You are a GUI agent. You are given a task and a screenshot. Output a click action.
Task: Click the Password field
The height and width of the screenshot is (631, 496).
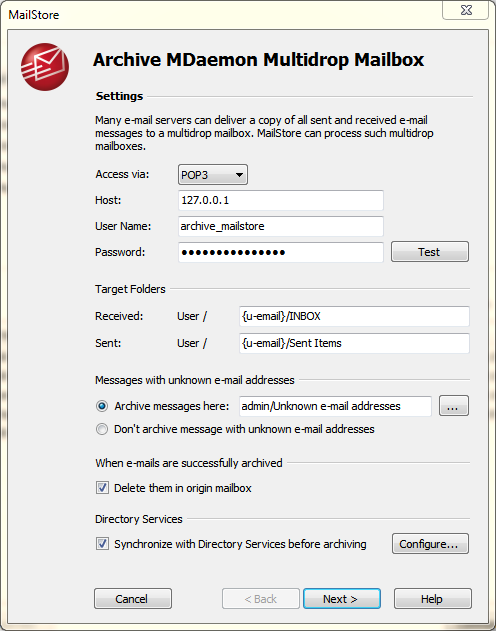click(281, 252)
